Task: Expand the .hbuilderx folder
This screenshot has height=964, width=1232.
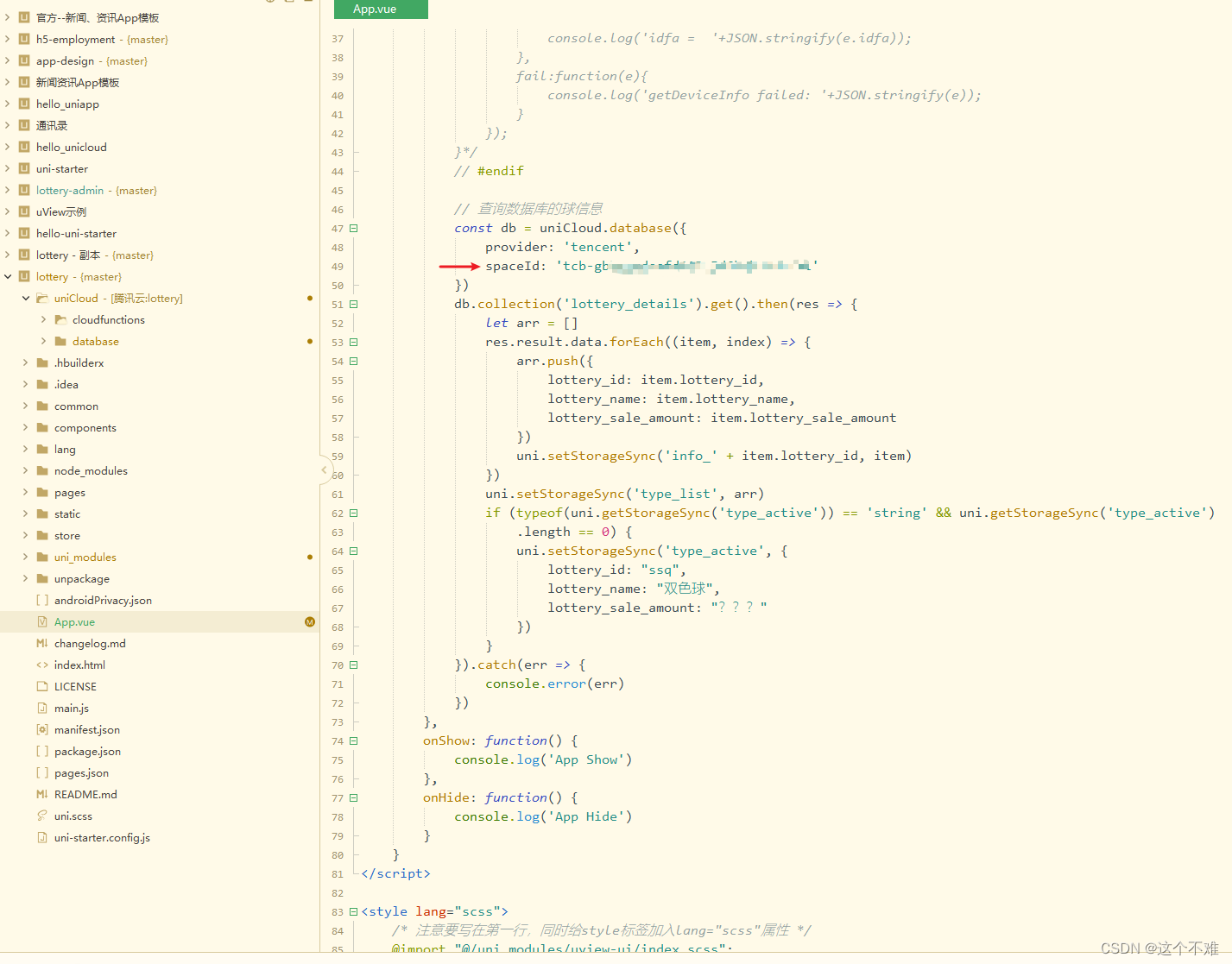Action: tap(26, 362)
